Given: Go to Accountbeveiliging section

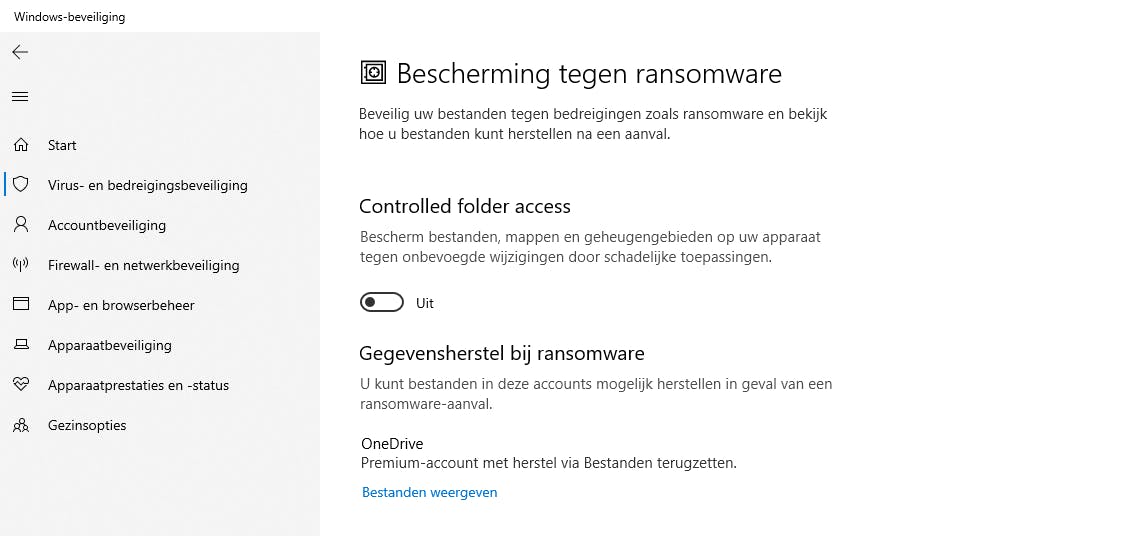Looking at the screenshot, I should 107,225.
